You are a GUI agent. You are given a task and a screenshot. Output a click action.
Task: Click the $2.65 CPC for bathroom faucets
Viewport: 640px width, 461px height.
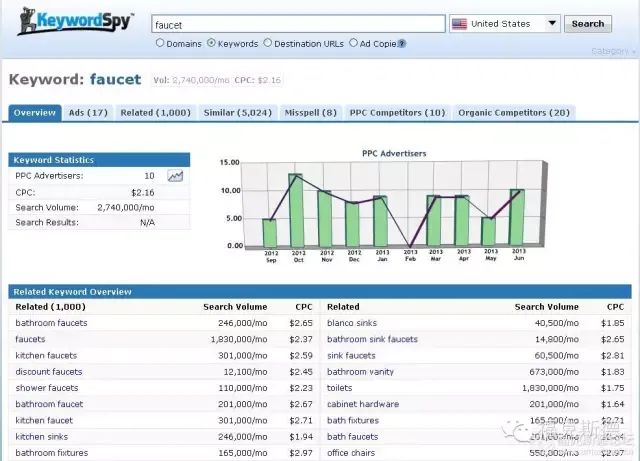pyautogui.click(x=301, y=323)
